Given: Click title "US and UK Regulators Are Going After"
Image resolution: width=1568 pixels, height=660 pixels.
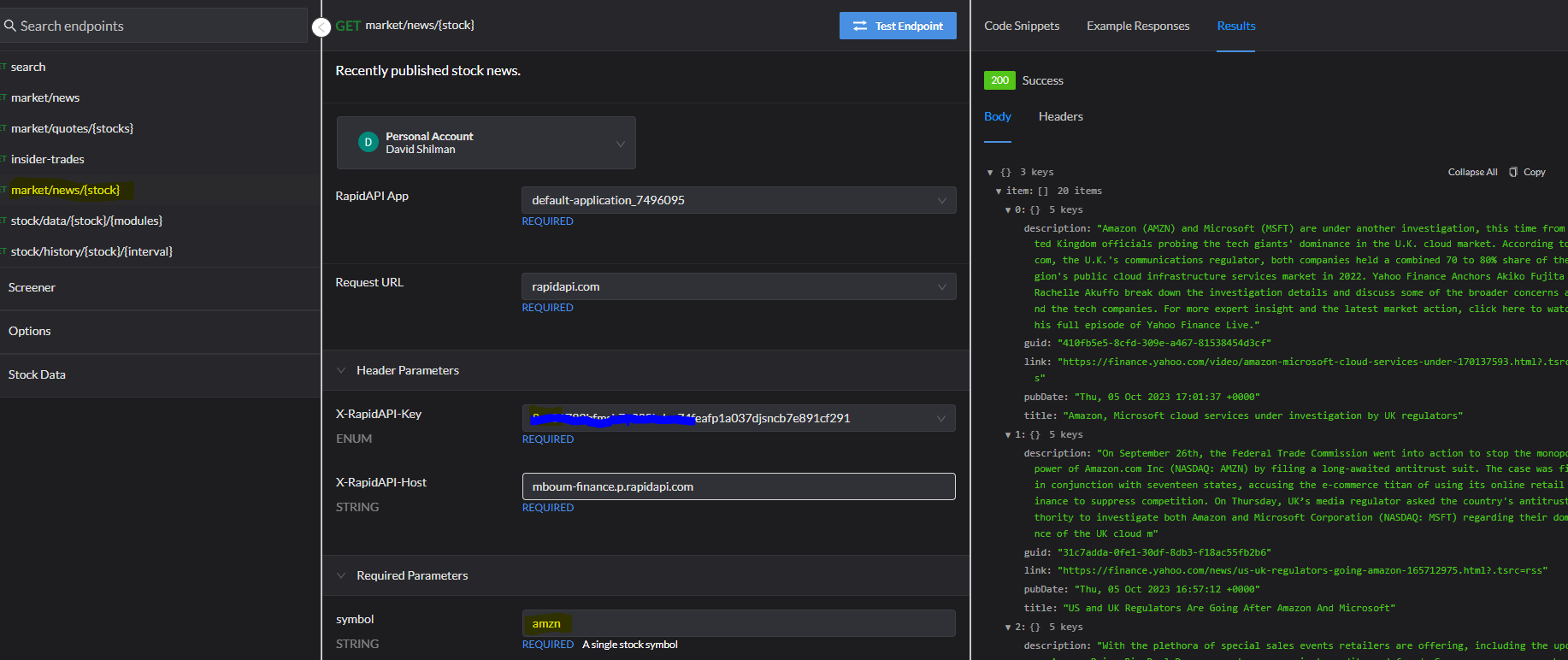Looking at the screenshot, I should click(1229, 608).
